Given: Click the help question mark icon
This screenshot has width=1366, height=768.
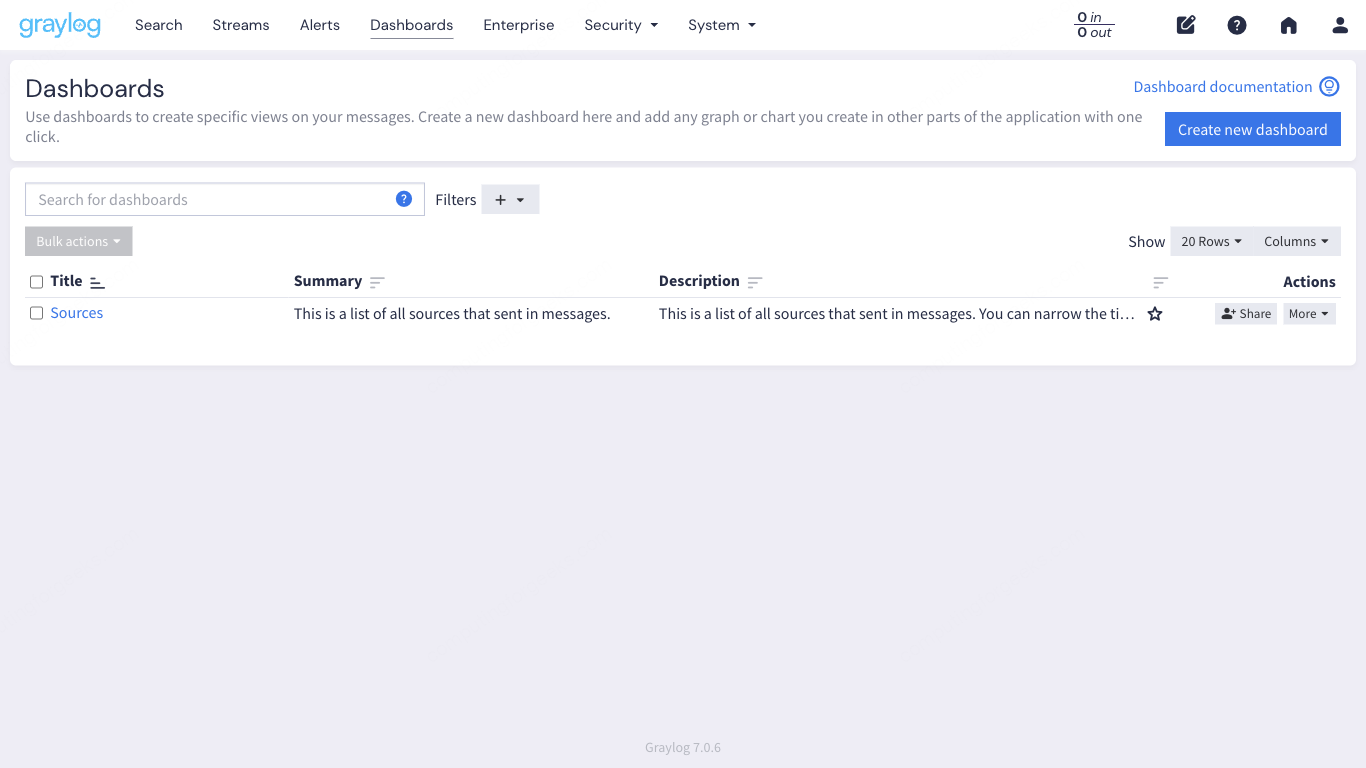Looking at the screenshot, I should pos(1237,25).
